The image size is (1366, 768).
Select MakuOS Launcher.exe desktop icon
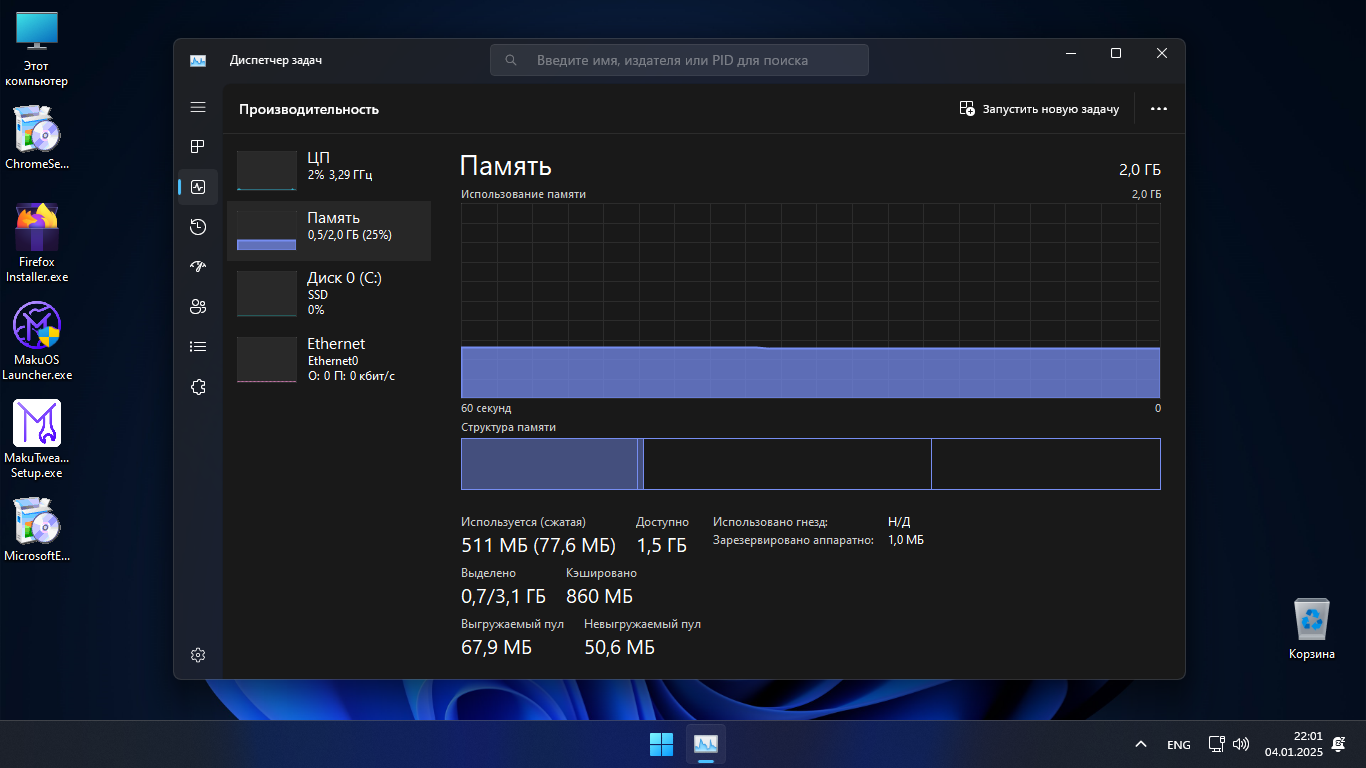(x=37, y=341)
